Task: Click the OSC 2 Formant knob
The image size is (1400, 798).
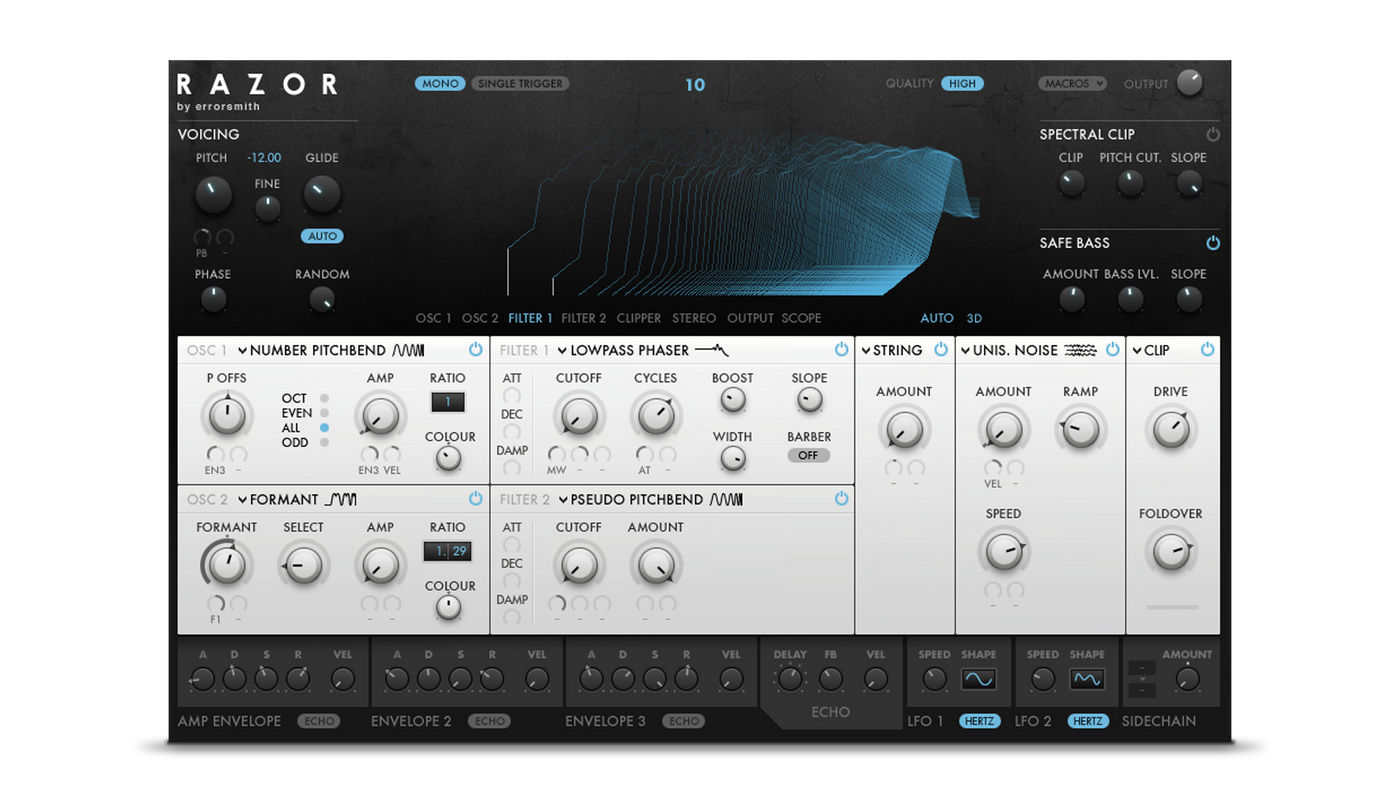Action: pos(227,566)
